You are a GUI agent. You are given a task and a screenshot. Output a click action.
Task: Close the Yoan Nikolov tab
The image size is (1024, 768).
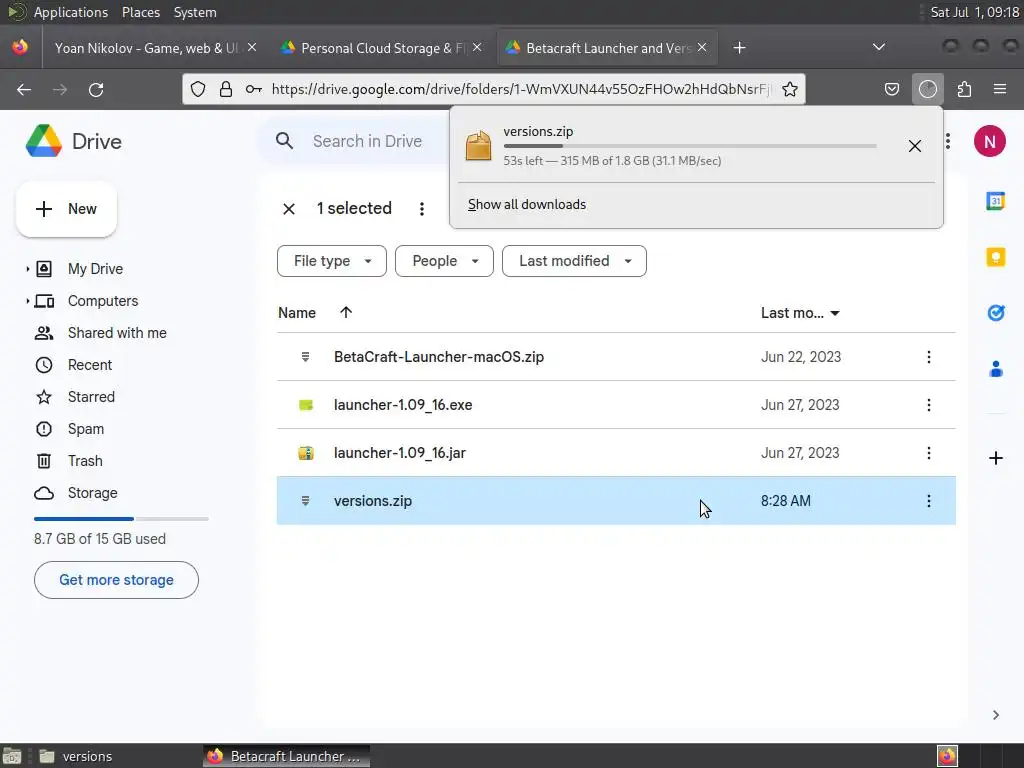(x=252, y=48)
